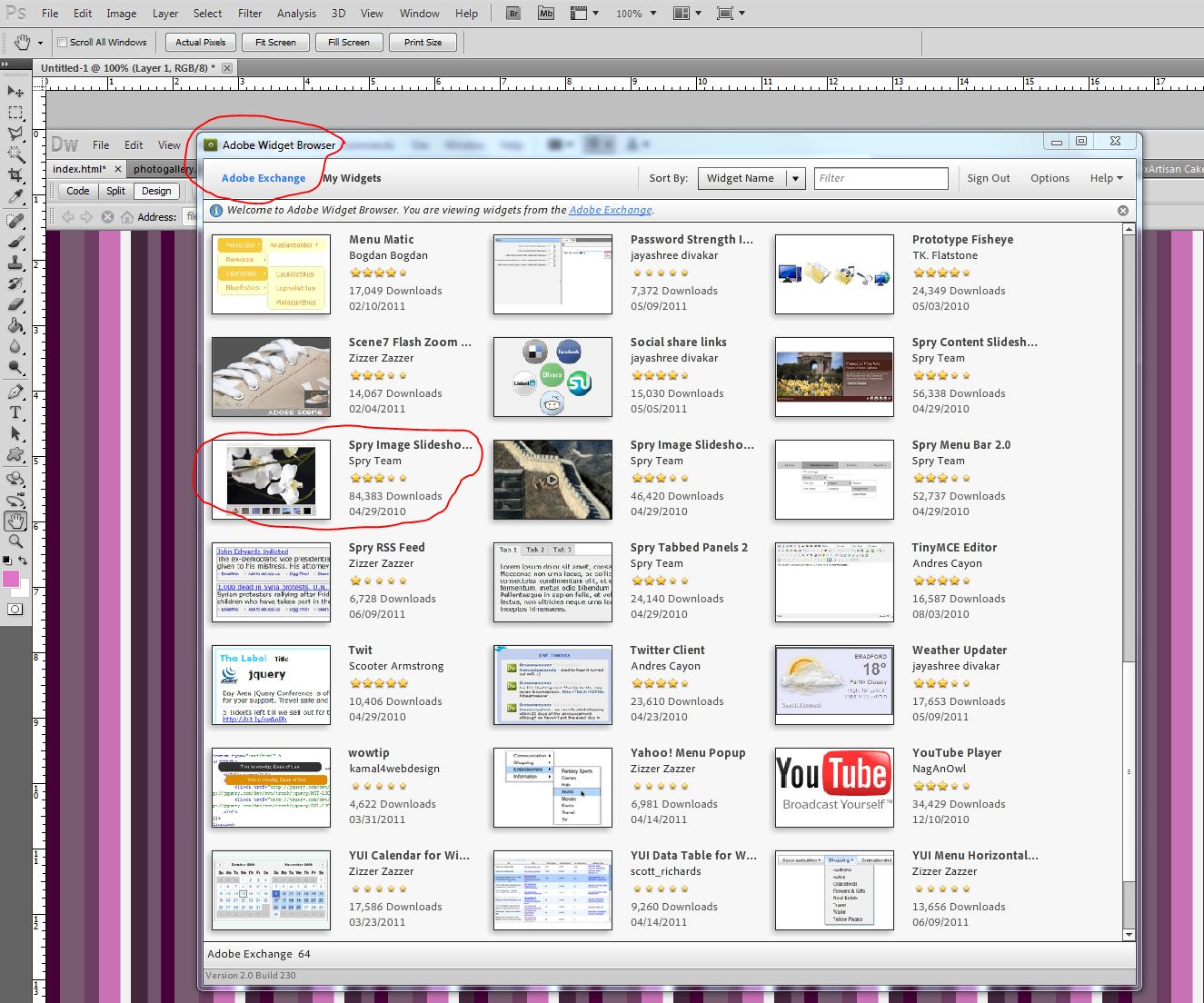Viewport: 1204px width, 1003px height.
Task: Open Photoshop Window menu
Action: pos(420,14)
